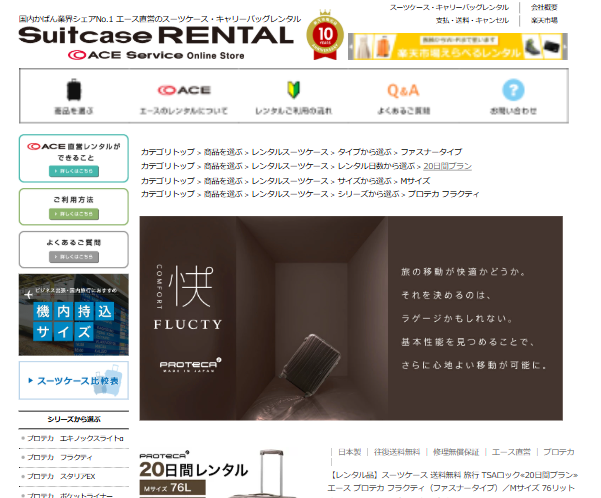Open 機内持込サイズ banner image

click(74, 315)
